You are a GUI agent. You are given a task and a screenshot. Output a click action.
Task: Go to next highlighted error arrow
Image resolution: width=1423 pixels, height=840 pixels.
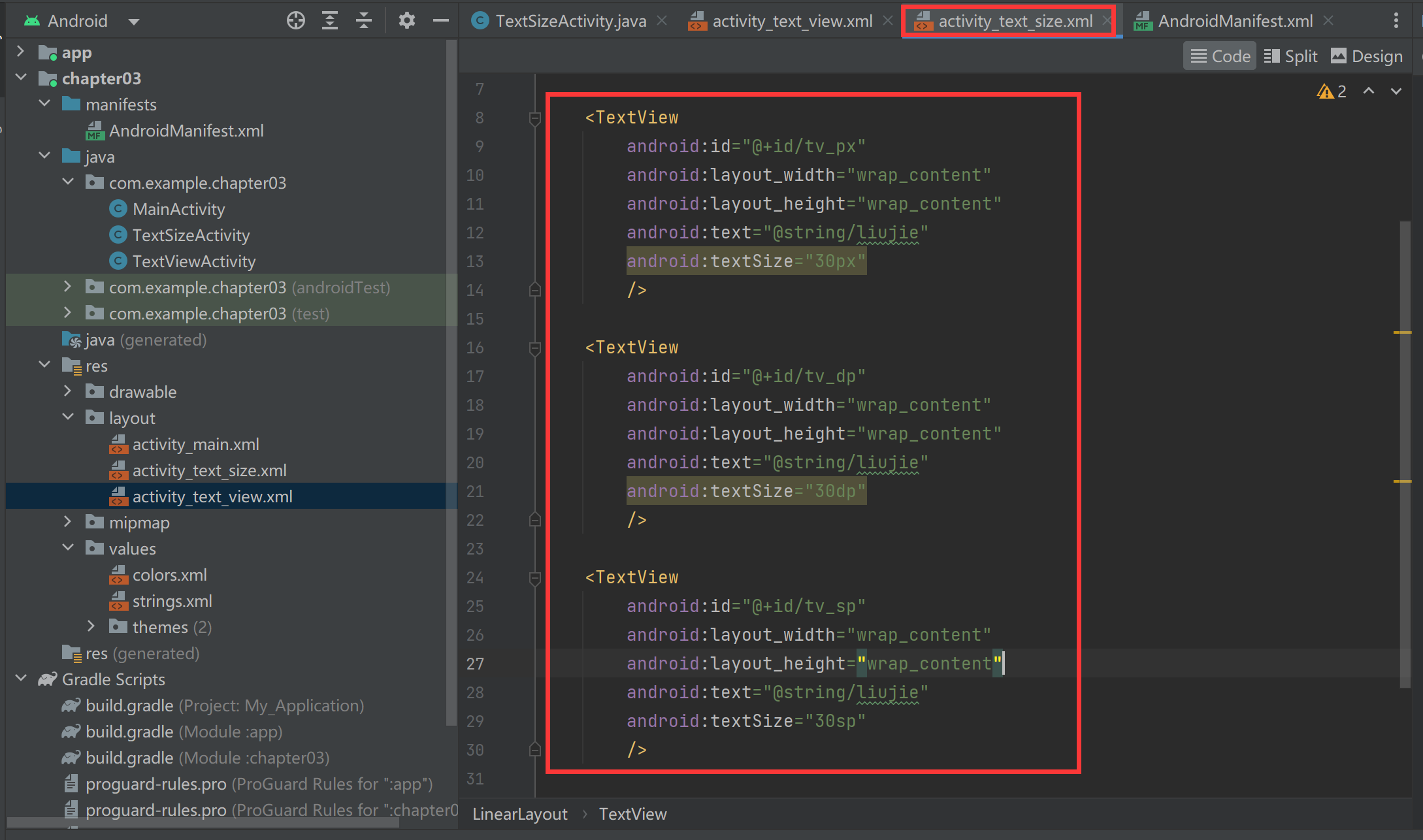(1396, 91)
